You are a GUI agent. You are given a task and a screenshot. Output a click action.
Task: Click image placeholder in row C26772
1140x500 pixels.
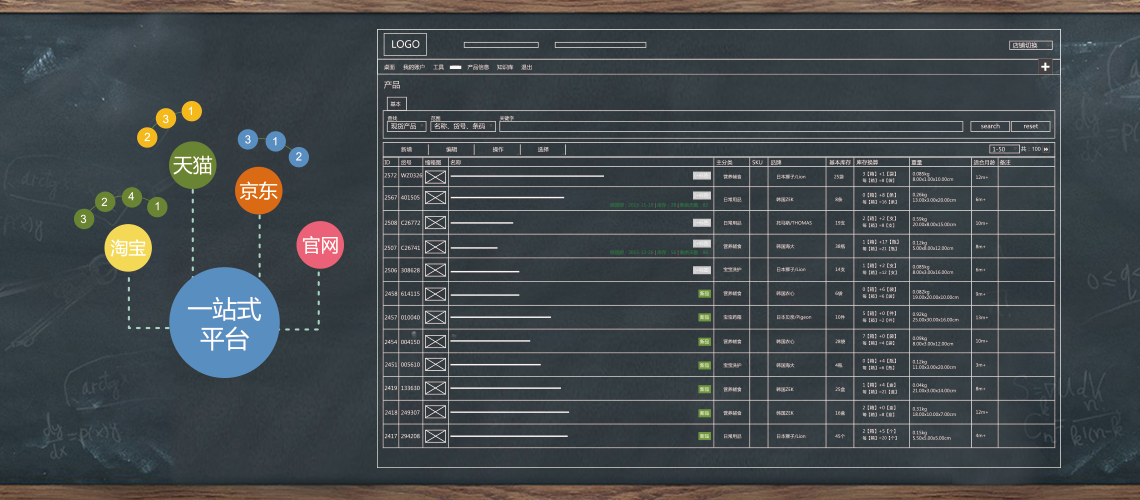[x=435, y=222]
